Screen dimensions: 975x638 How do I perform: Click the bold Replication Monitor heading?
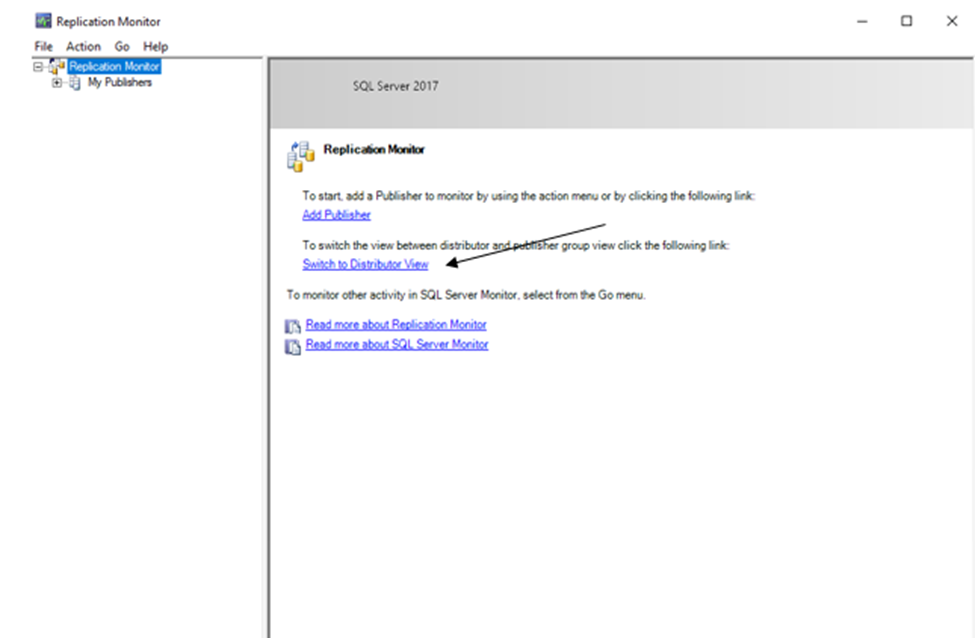pyautogui.click(x=374, y=149)
